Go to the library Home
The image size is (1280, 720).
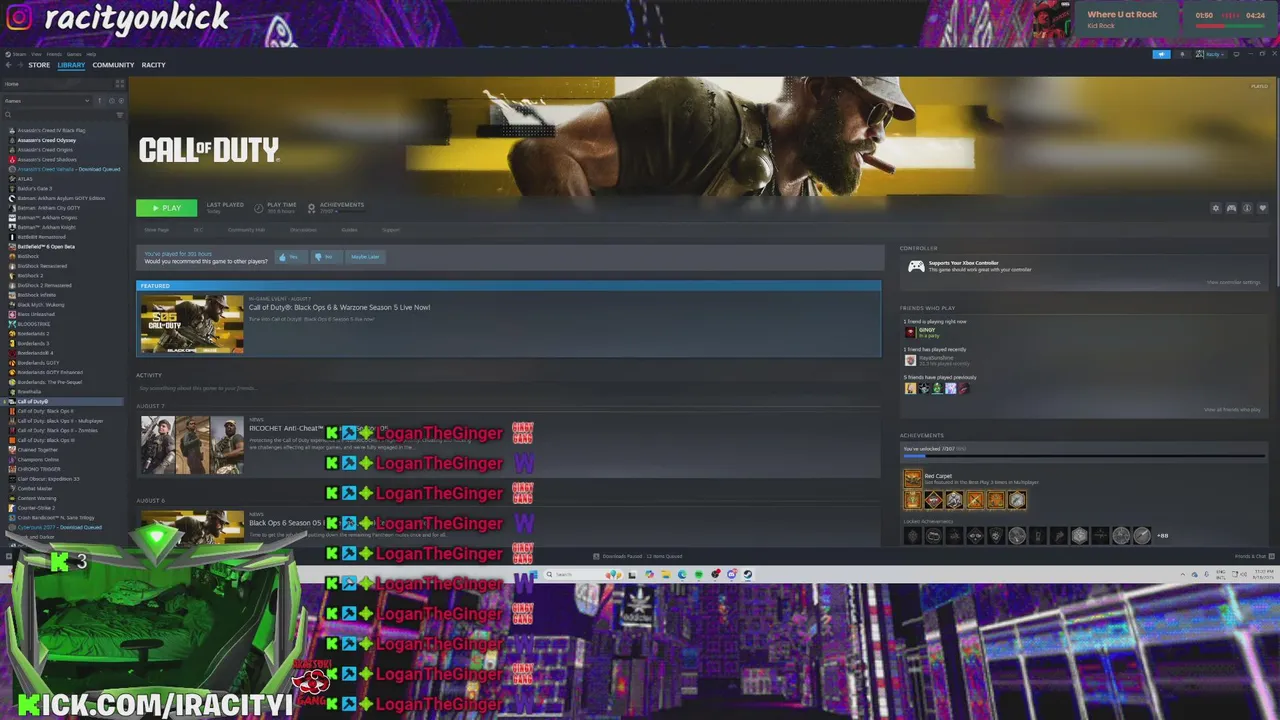55,84
